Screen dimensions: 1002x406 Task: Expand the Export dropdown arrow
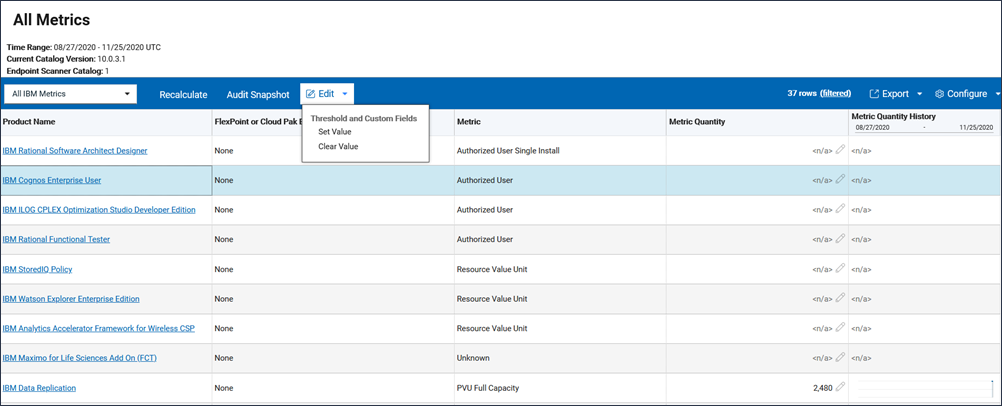pyautogui.click(x=920, y=94)
